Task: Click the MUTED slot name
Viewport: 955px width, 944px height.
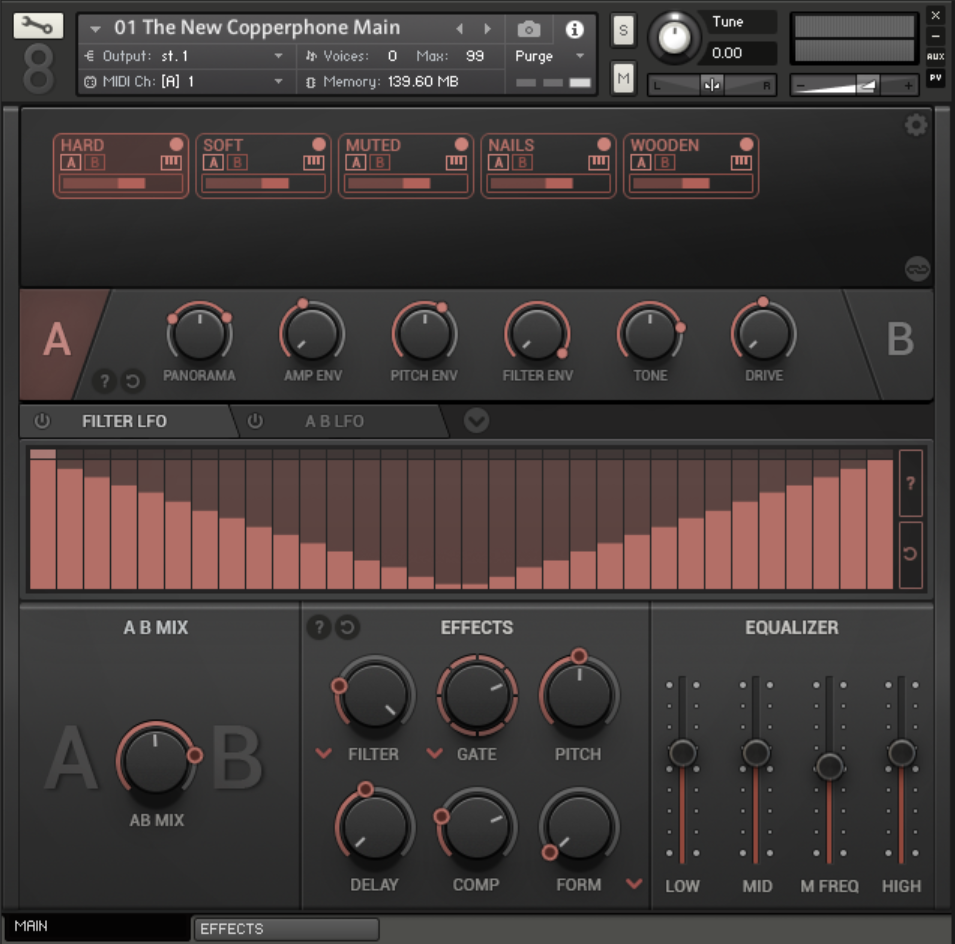Action: [373, 145]
